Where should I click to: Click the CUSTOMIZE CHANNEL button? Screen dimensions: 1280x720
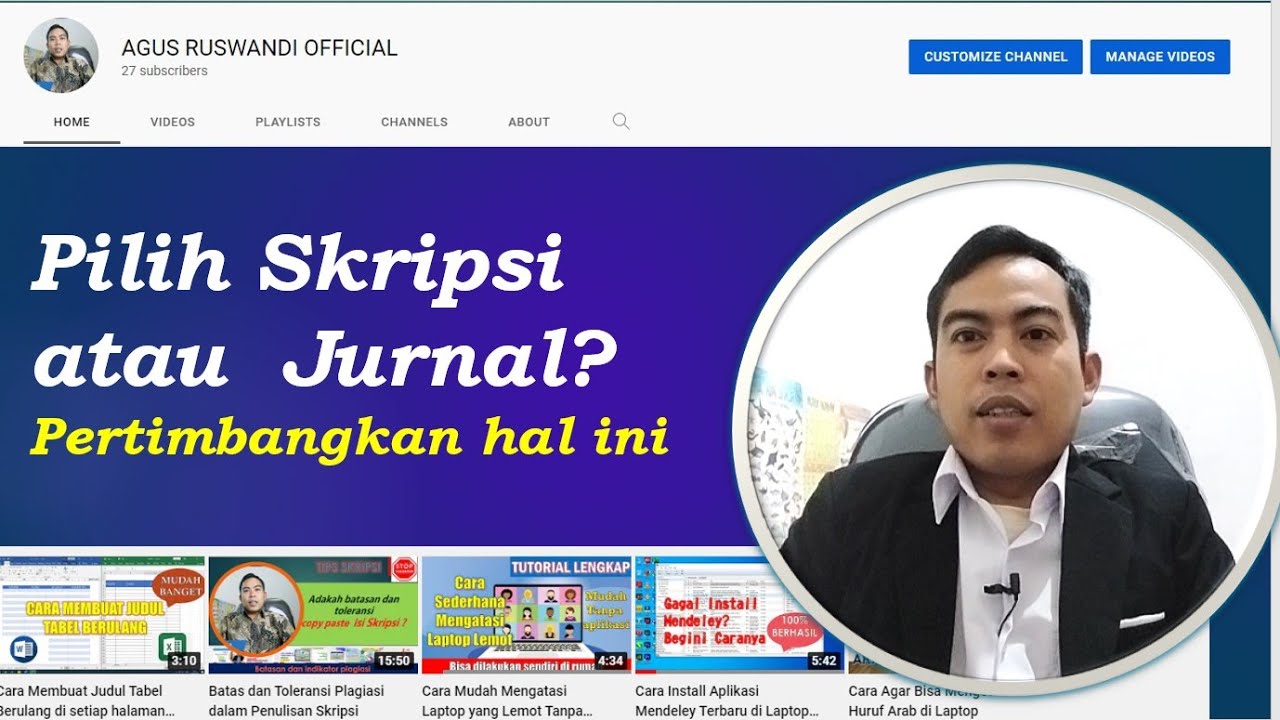pos(996,57)
